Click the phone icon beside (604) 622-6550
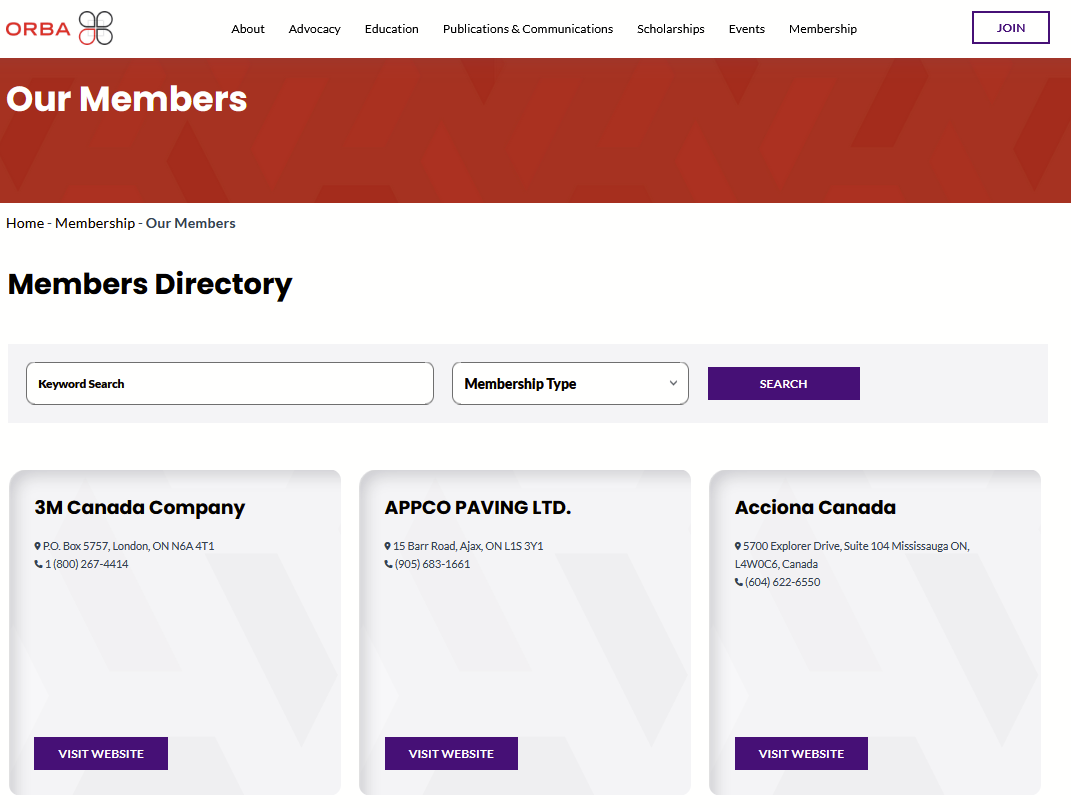Image resolution: width=1071 pixels, height=808 pixels. 737,581
